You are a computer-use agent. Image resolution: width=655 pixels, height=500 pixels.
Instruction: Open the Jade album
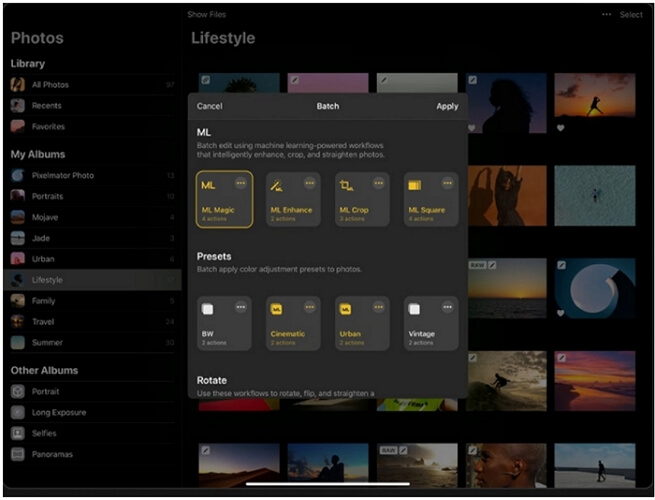(92, 238)
